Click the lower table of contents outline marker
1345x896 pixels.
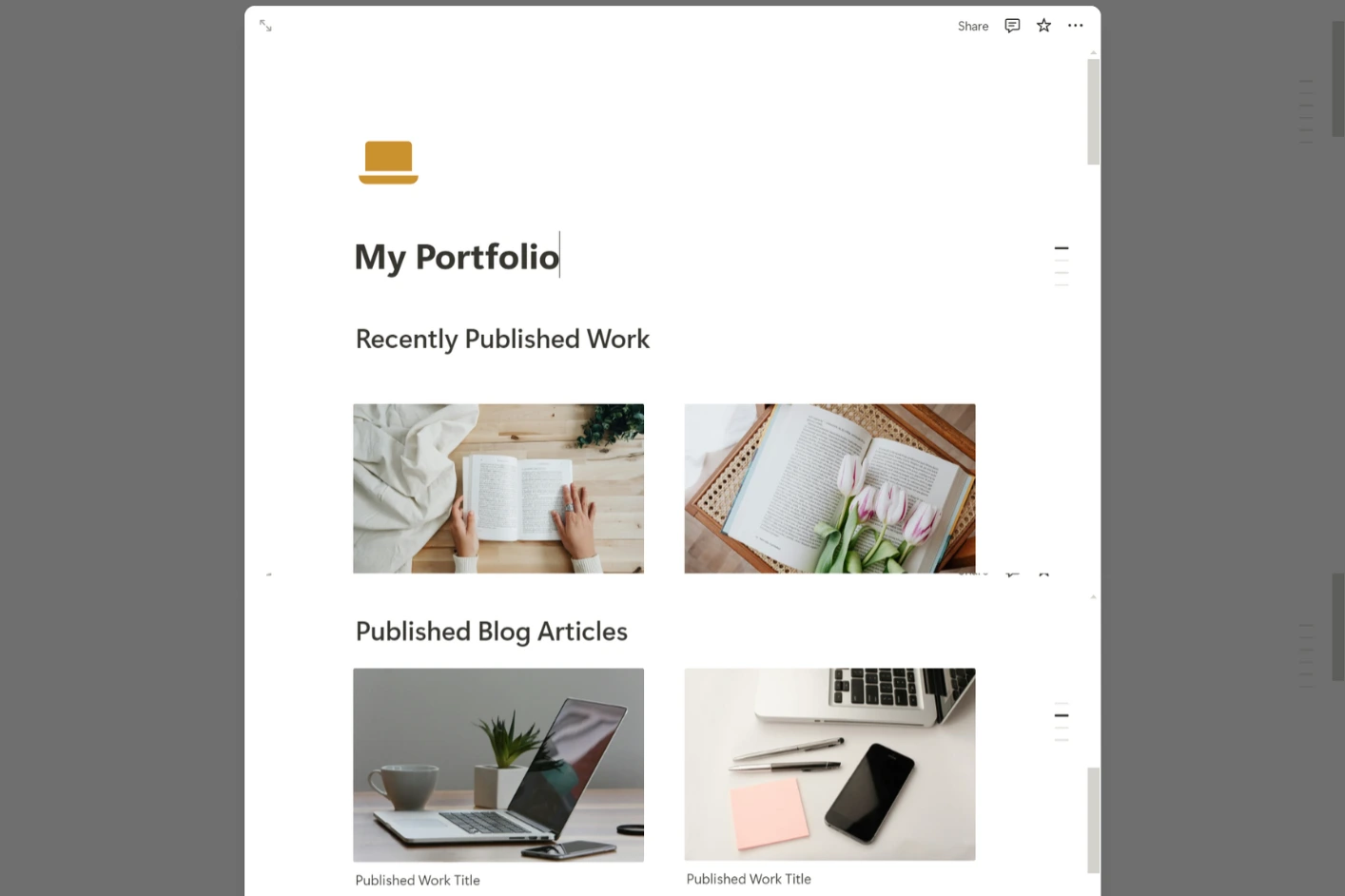1062,722
